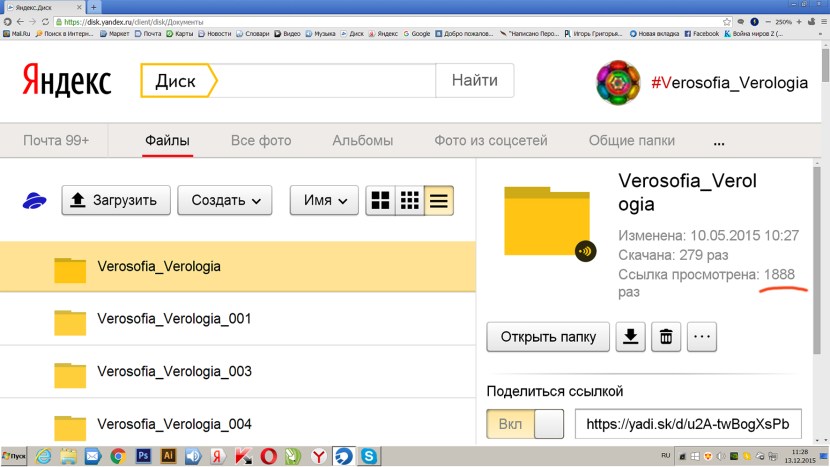Open the Альбомы tab

pos(362,141)
